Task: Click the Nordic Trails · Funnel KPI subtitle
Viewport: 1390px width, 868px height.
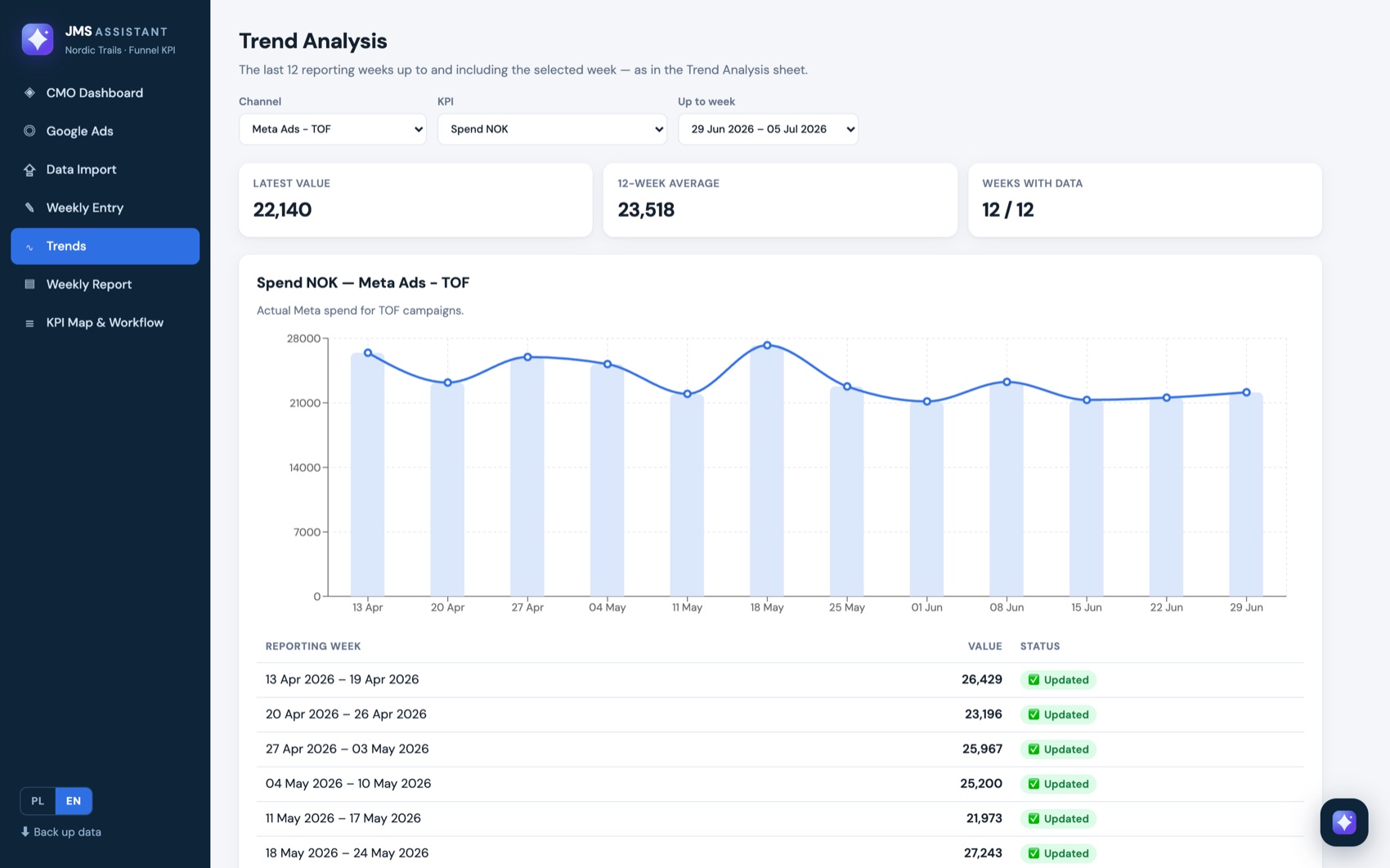Action: pyautogui.click(x=120, y=50)
